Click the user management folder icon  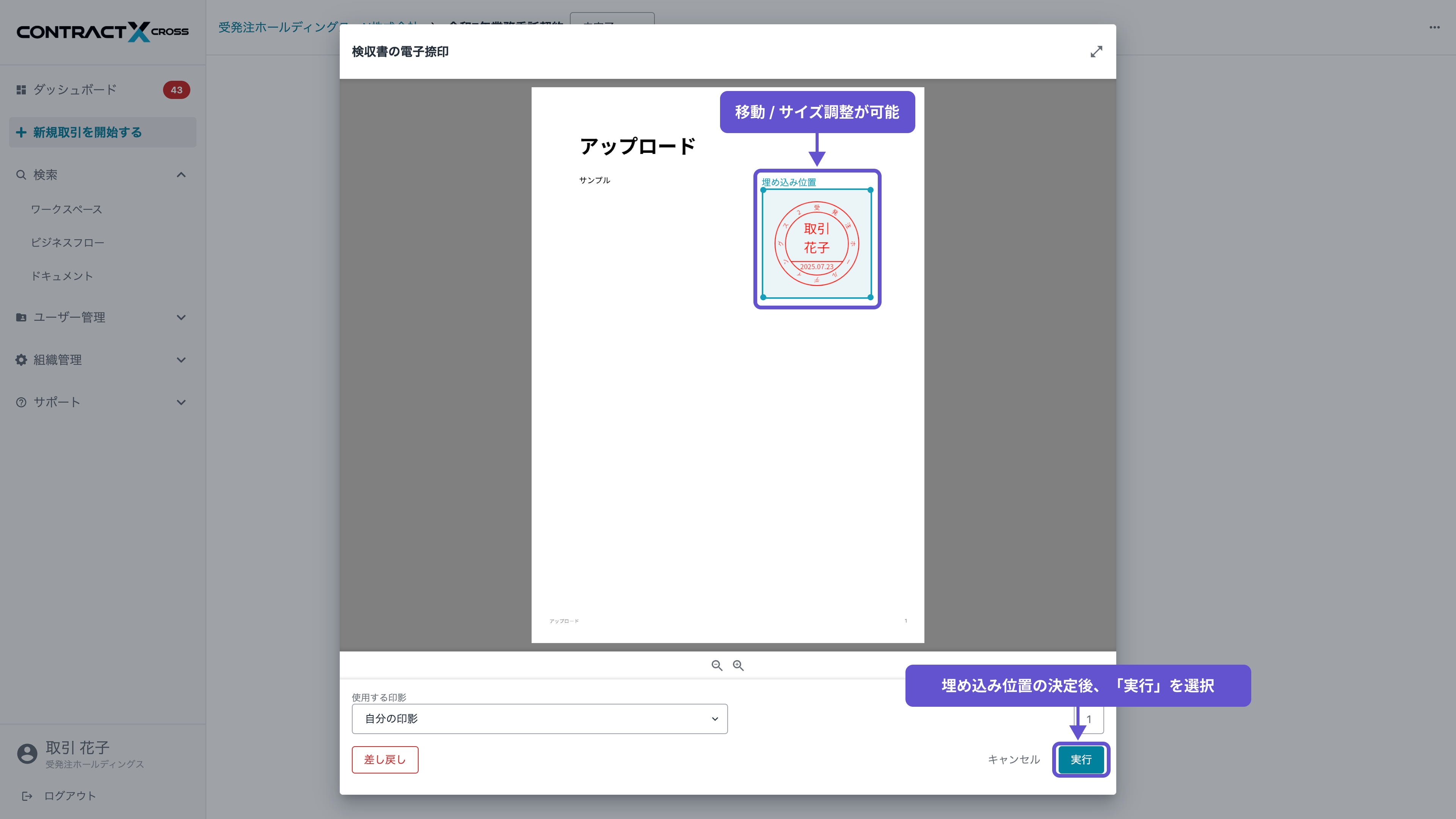coord(21,317)
